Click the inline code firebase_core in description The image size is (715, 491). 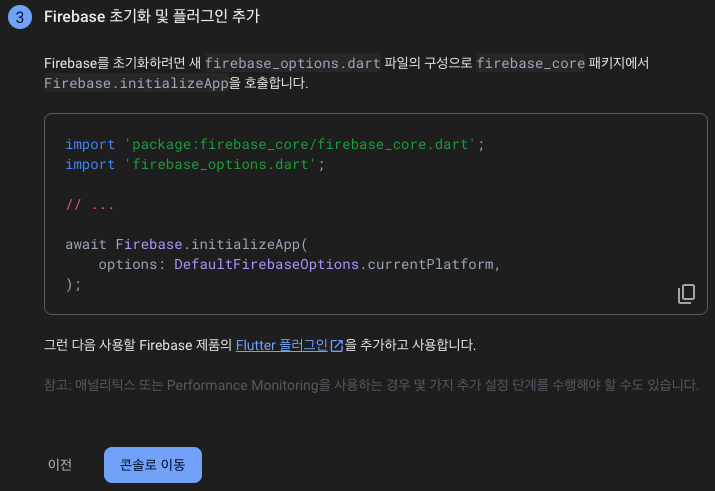(x=530, y=63)
